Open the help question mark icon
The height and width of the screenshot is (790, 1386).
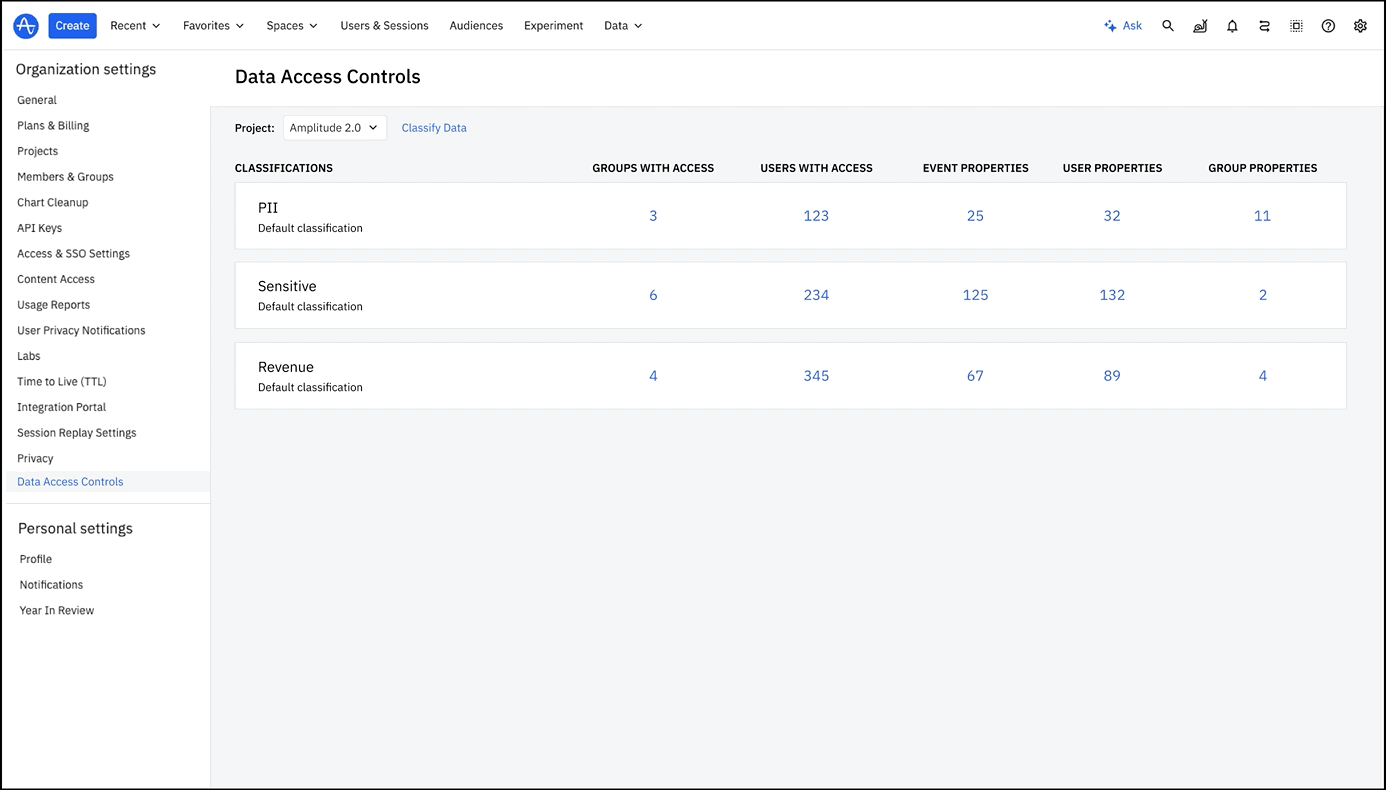pos(1328,26)
